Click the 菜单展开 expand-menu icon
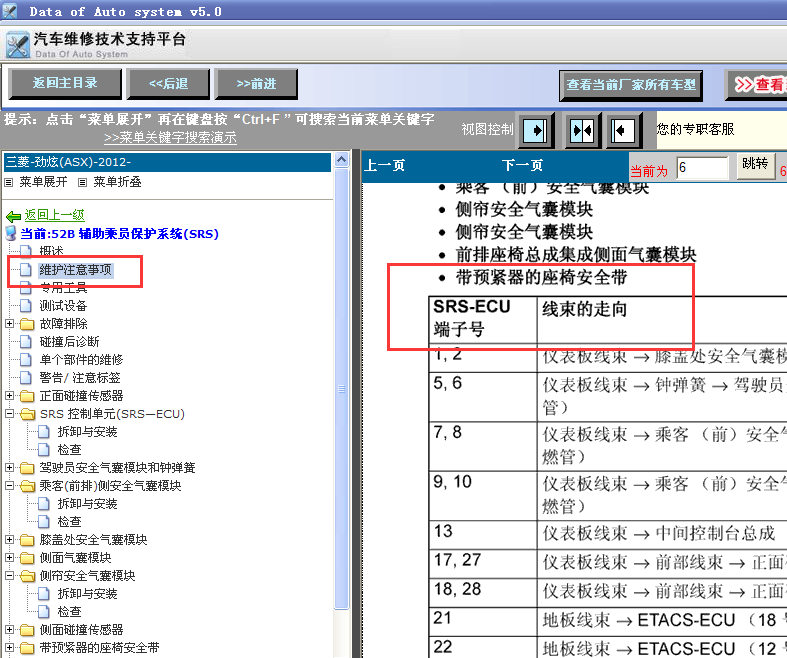The width and height of the screenshot is (787, 658). (9, 182)
